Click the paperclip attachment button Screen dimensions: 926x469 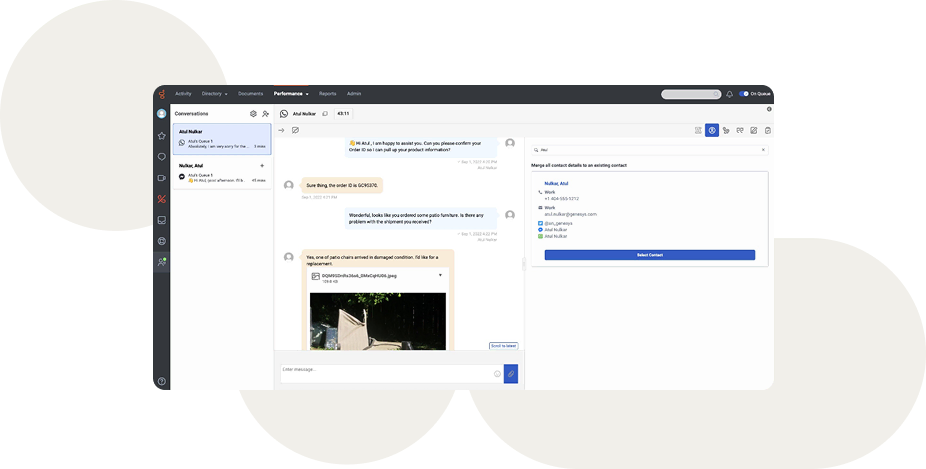pos(511,373)
